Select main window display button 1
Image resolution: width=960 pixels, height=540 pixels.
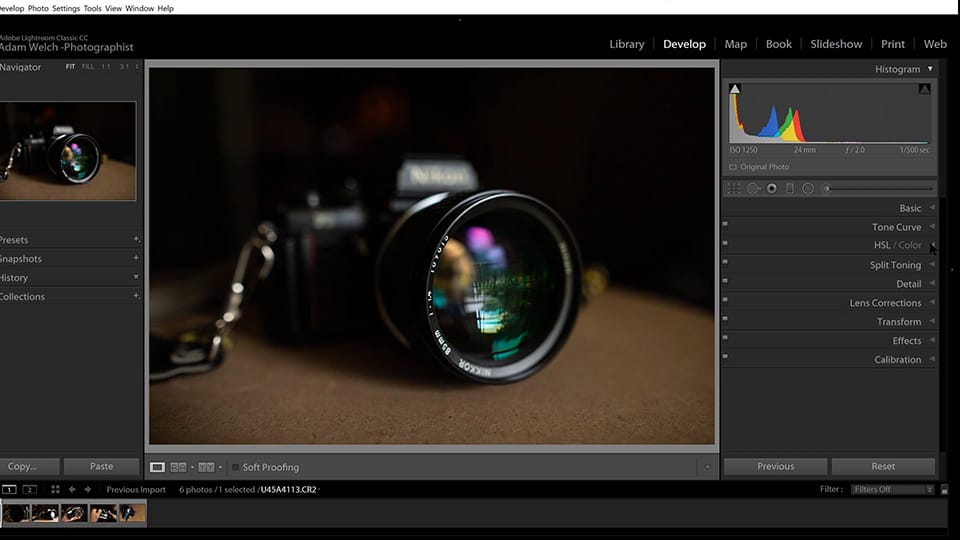pyautogui.click(x=9, y=489)
